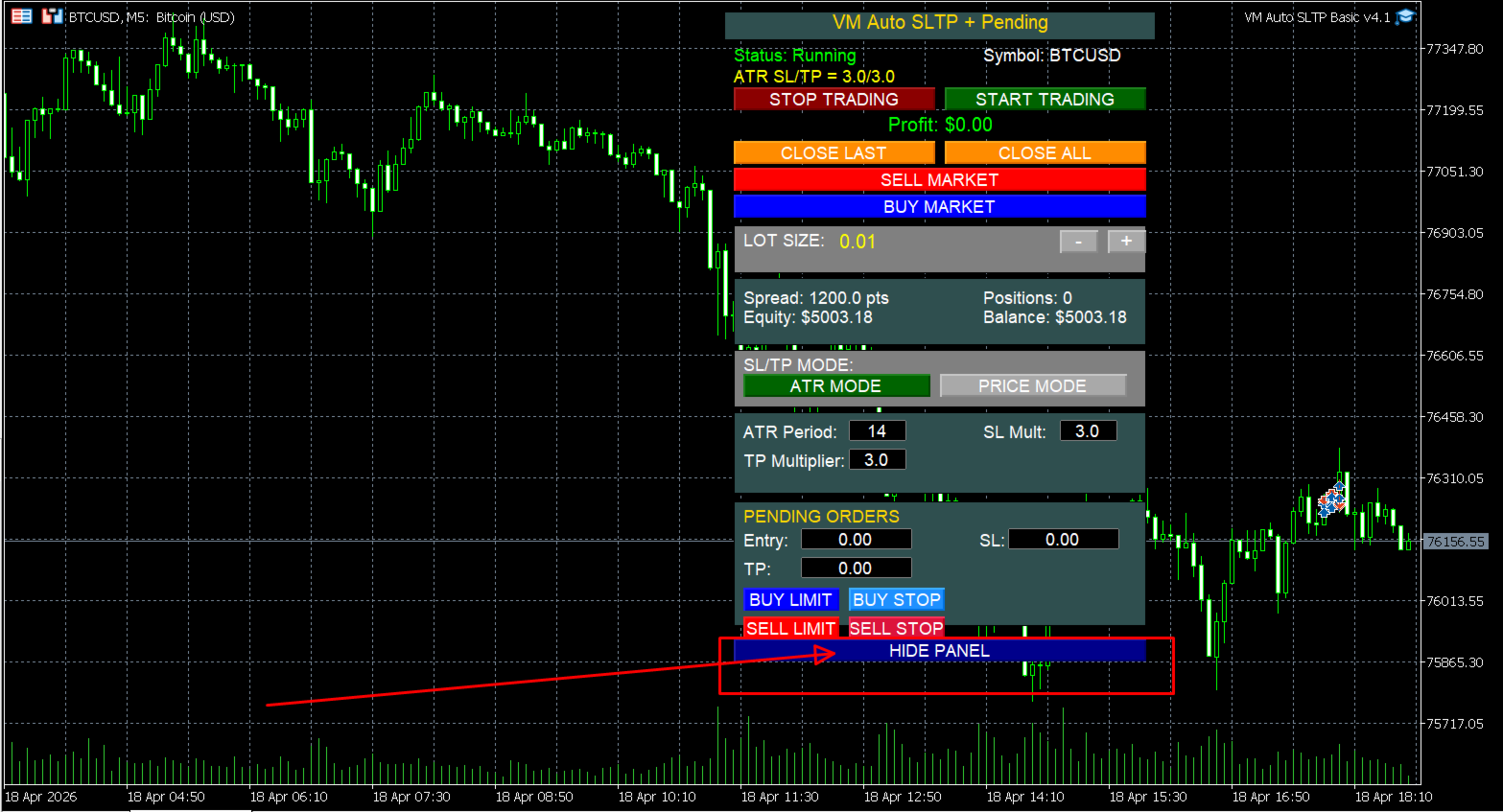This screenshot has height=812, width=1503.
Task: Click the 76903.05 price scale label
Action: click(1455, 233)
